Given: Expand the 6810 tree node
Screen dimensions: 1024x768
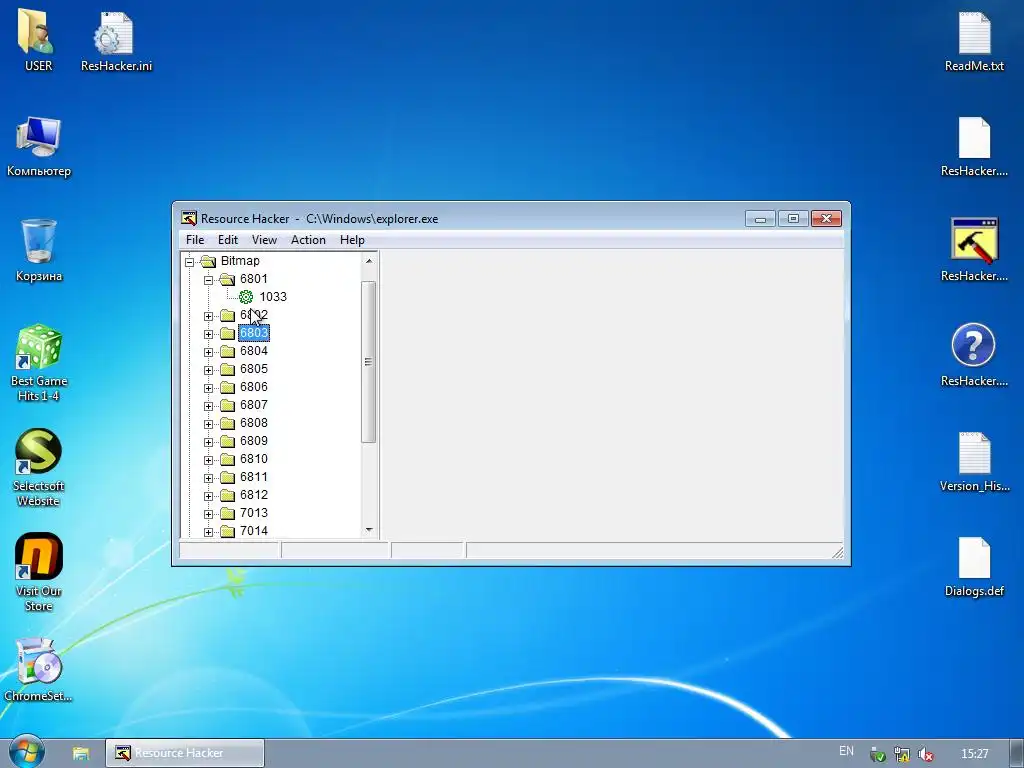Looking at the screenshot, I should tap(208, 460).
